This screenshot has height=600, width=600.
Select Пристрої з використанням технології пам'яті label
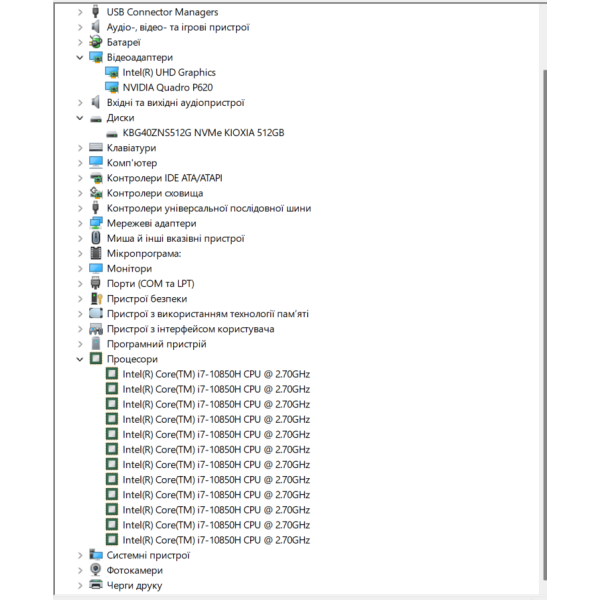click(208, 314)
